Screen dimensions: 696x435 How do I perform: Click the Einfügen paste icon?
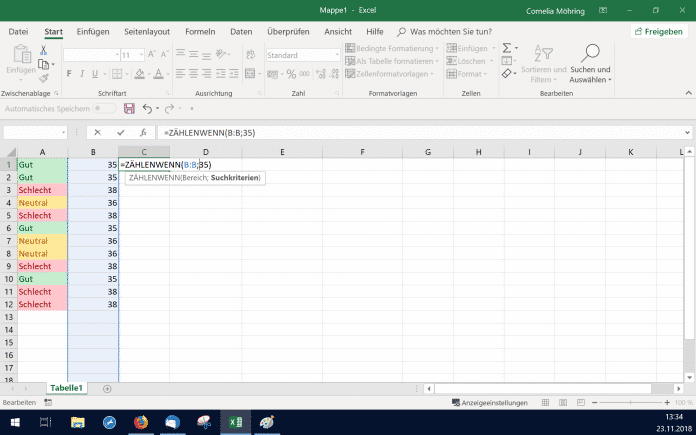[x=20, y=56]
